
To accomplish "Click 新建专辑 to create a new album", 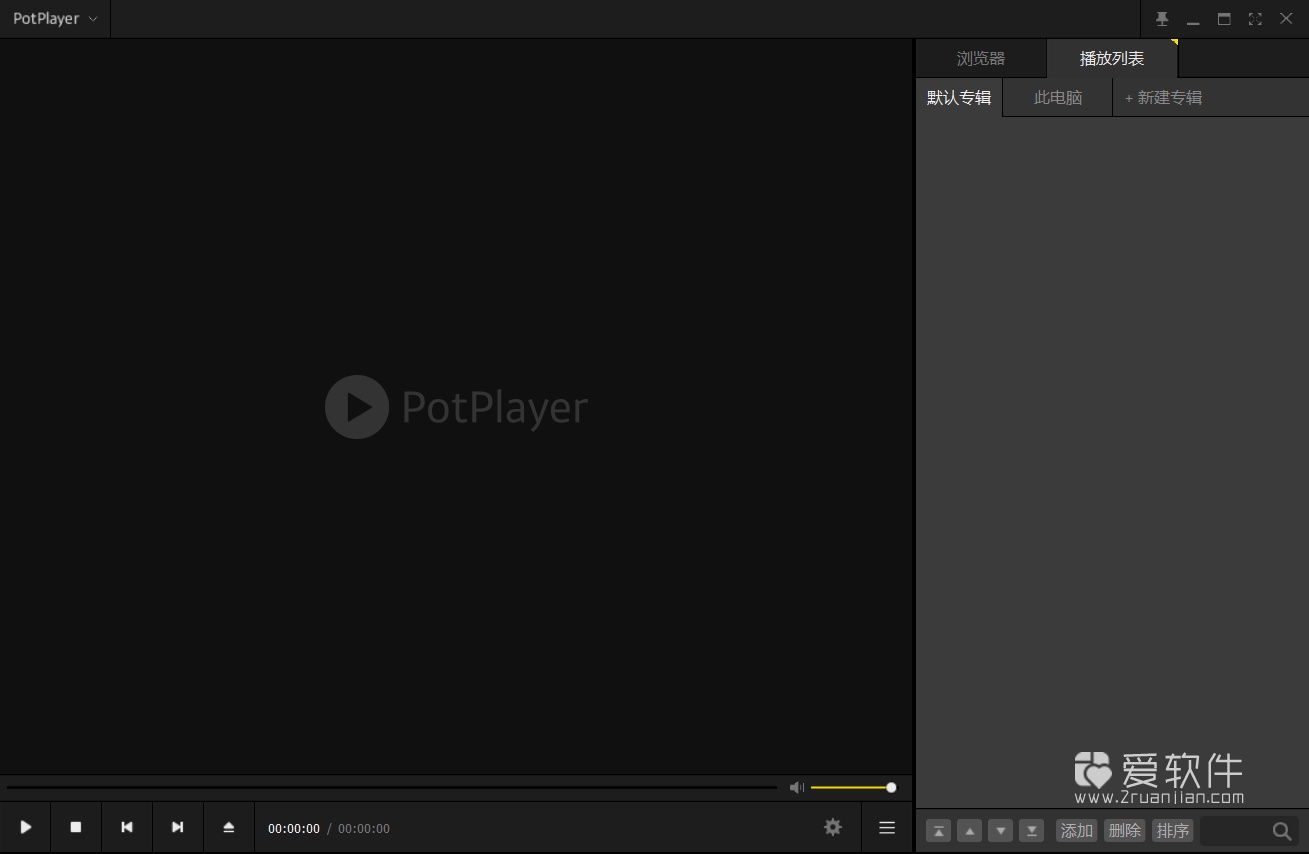I will [1163, 97].
